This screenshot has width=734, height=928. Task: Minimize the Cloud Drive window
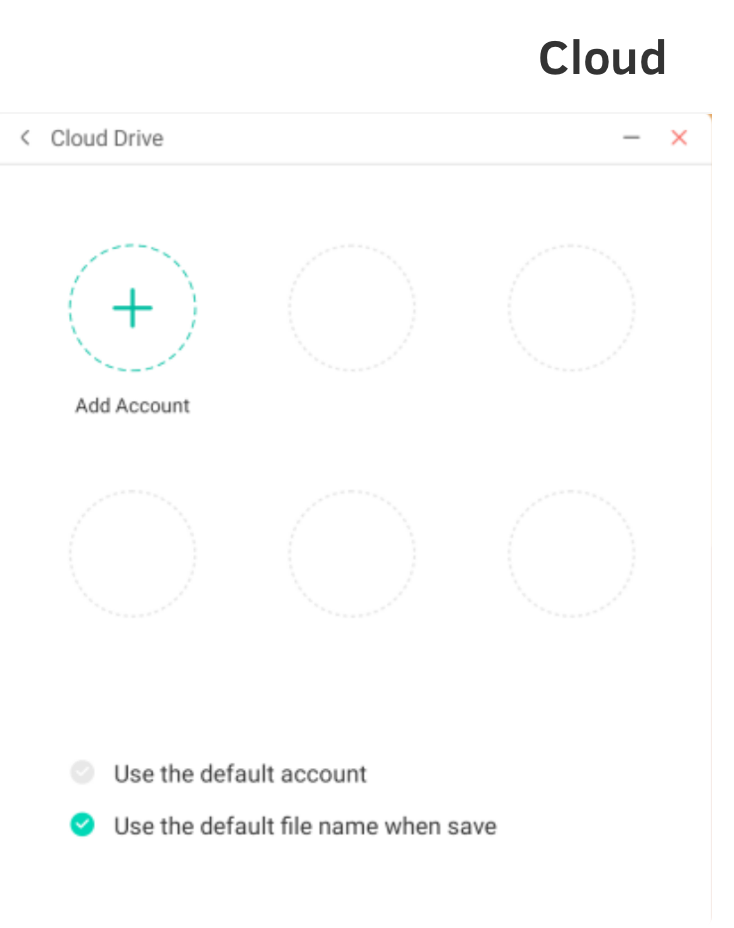(x=631, y=138)
